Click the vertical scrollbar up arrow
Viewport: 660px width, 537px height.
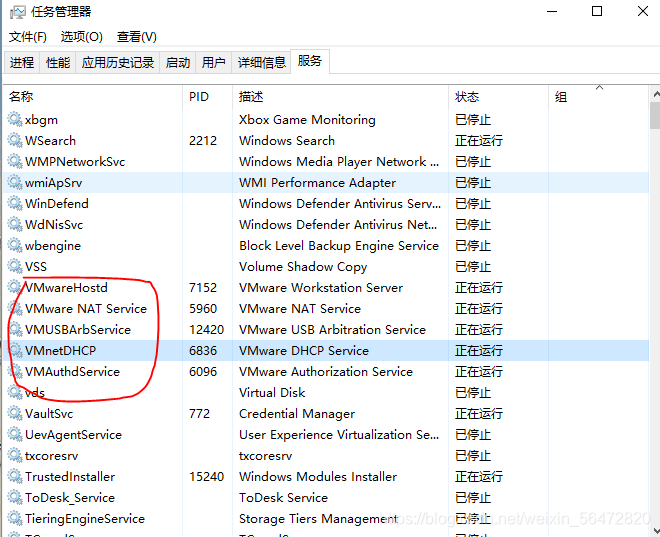click(655, 94)
